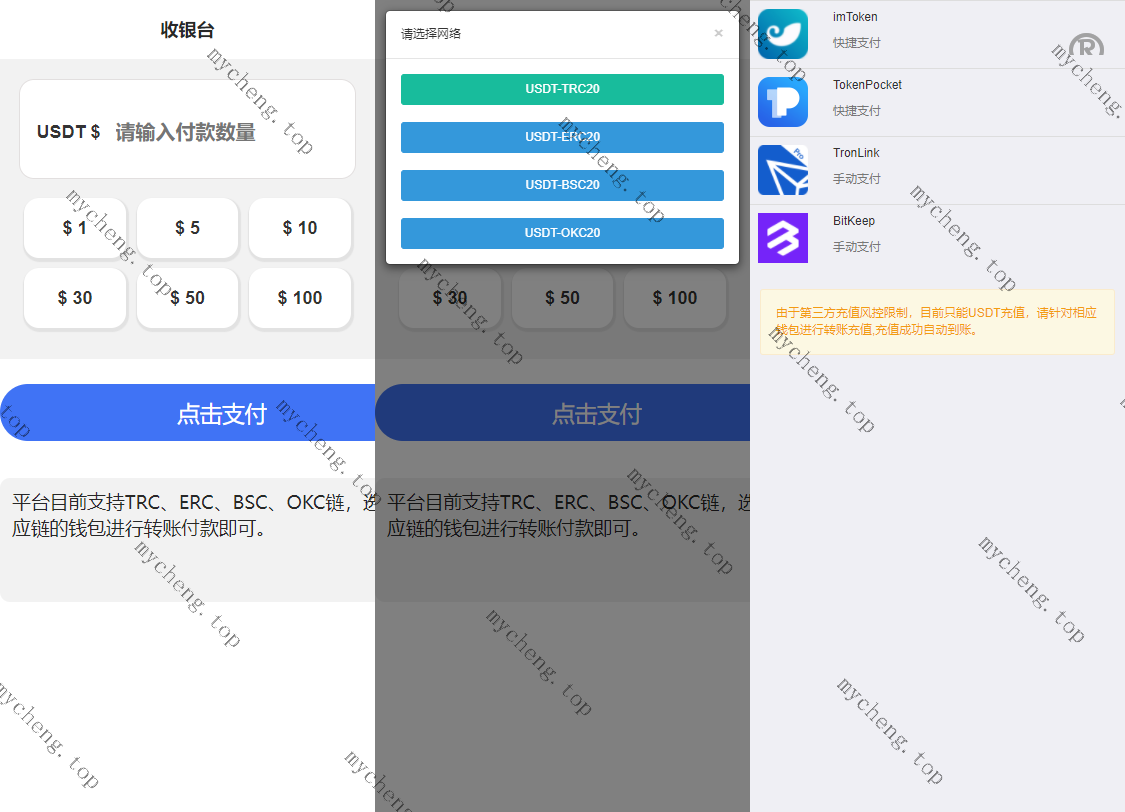Click the imToken wallet icon
The height and width of the screenshot is (812, 1125).
click(x=782, y=33)
